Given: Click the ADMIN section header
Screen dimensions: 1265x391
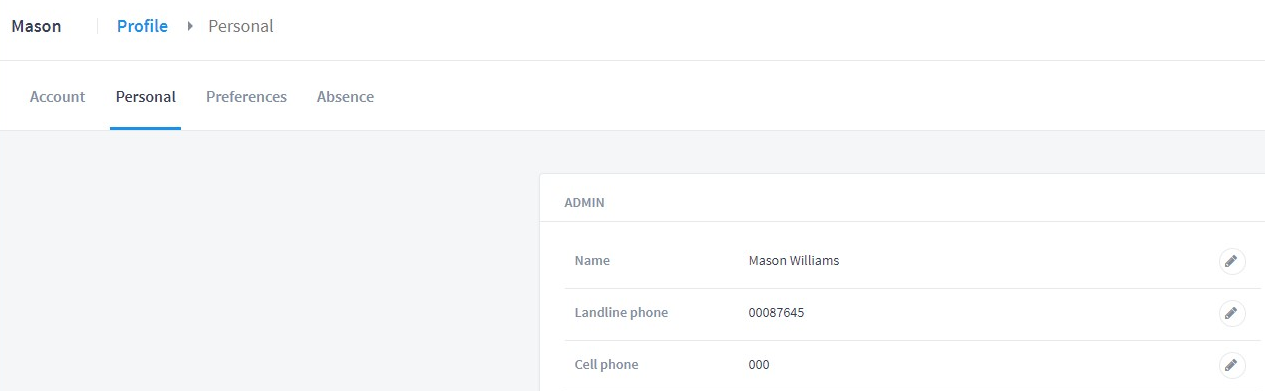Looking at the screenshot, I should pos(584,203).
